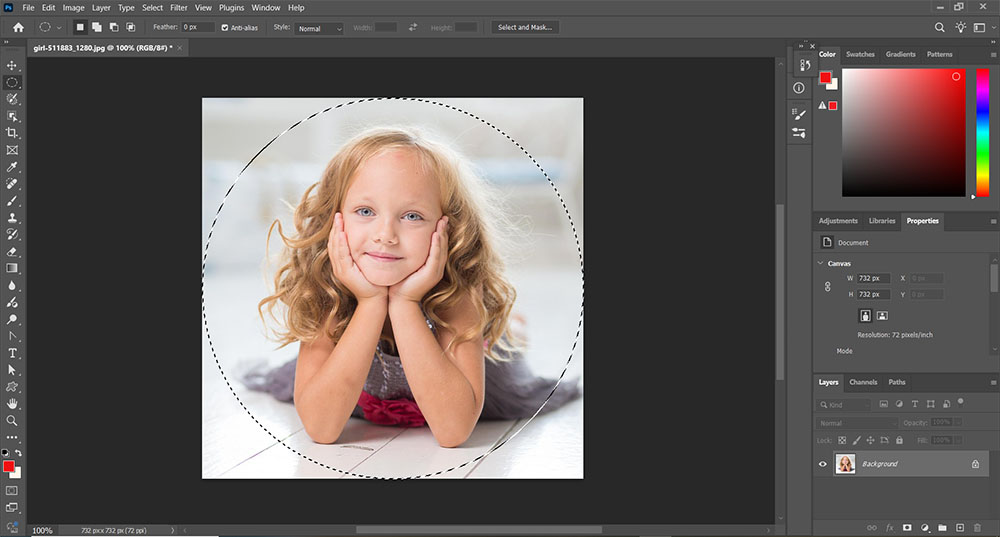Toggle the Anti-alias checkbox

click(224, 28)
